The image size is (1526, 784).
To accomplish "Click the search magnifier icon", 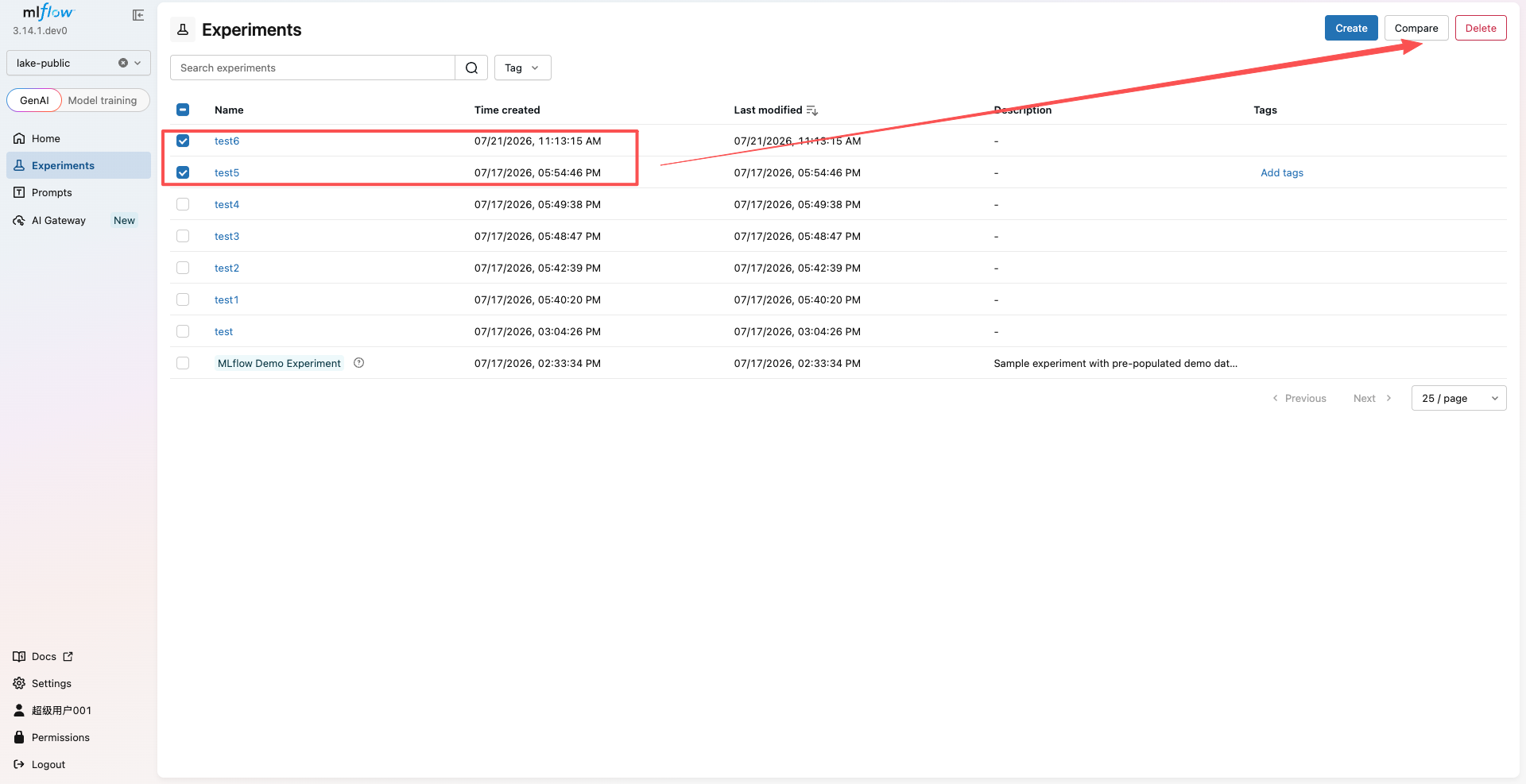I will [x=471, y=68].
